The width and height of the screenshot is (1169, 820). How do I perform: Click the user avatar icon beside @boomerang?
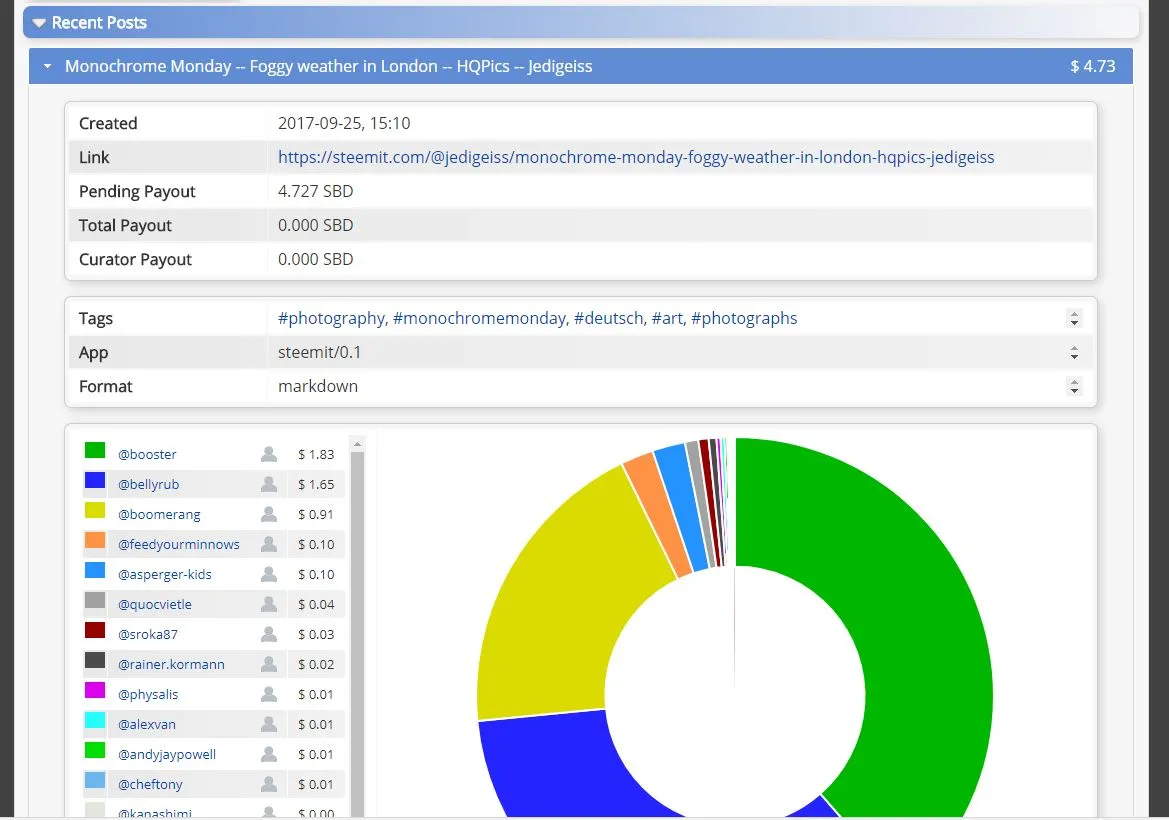pyautogui.click(x=268, y=514)
